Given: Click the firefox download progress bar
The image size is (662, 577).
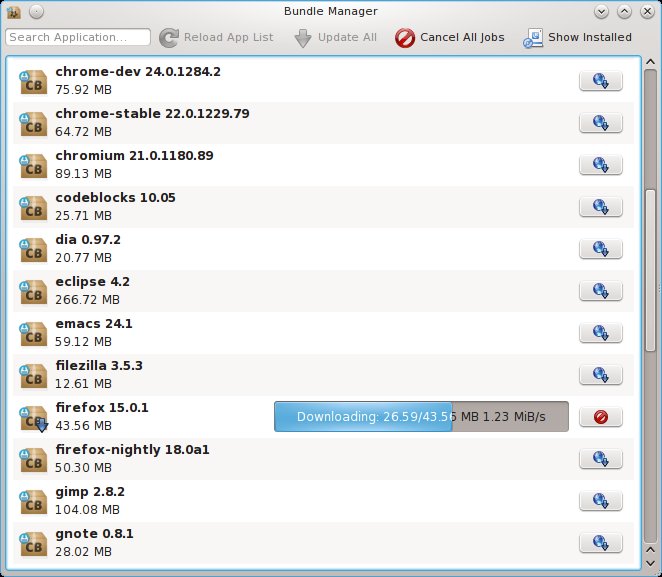Looking at the screenshot, I should (x=421, y=417).
